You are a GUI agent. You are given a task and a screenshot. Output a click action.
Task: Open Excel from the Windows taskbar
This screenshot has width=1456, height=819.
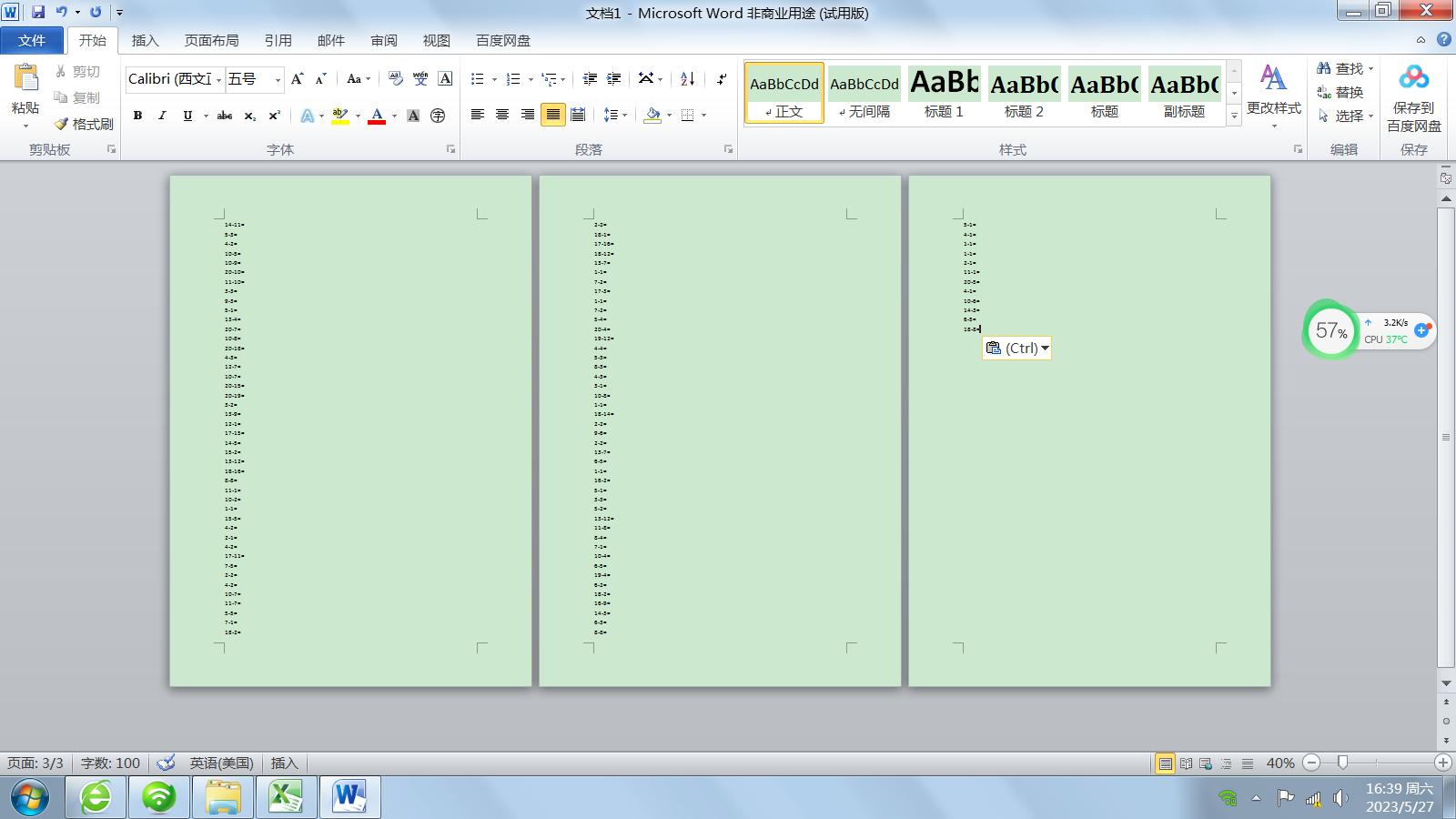[286, 797]
